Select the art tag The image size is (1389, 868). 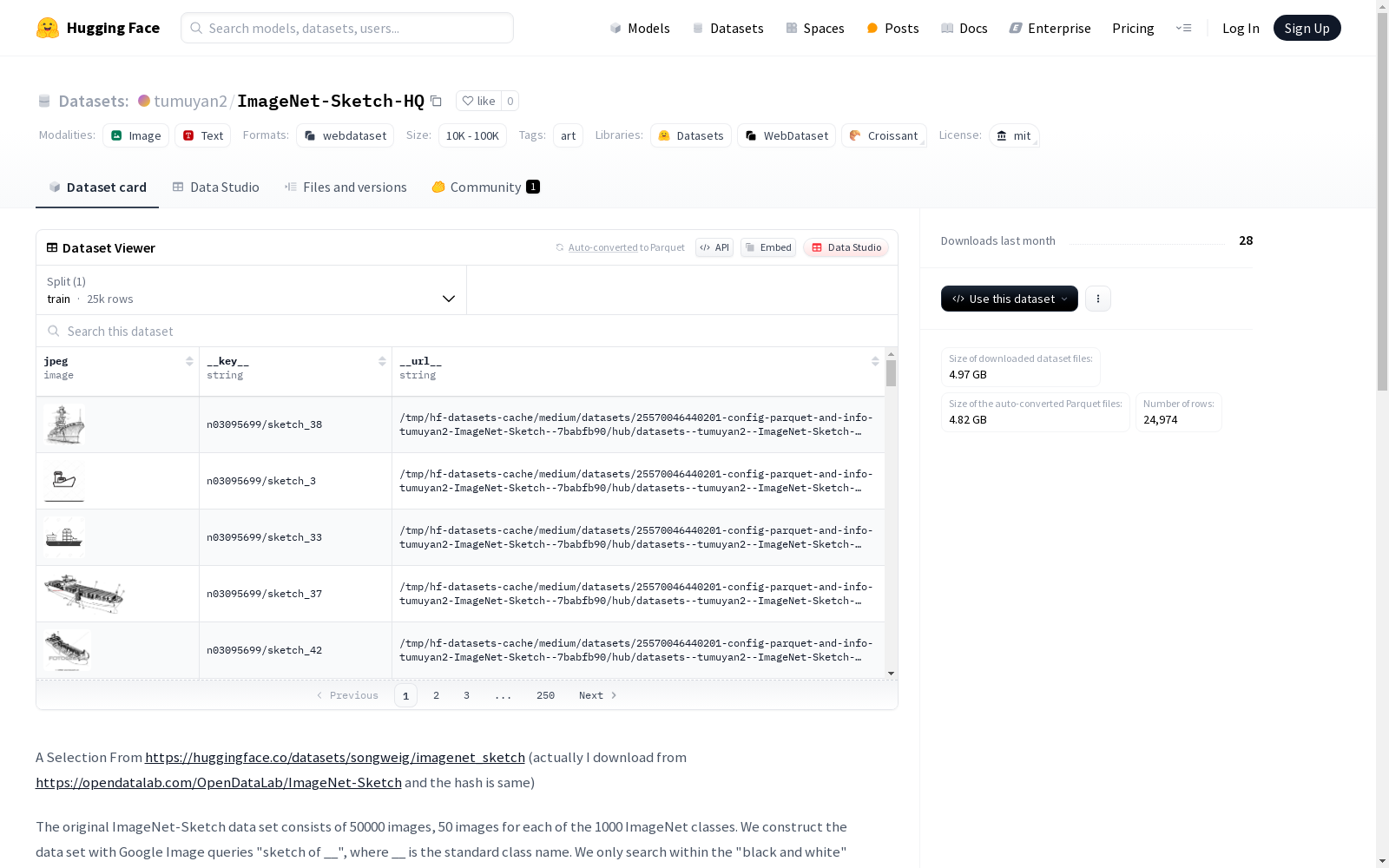[568, 135]
